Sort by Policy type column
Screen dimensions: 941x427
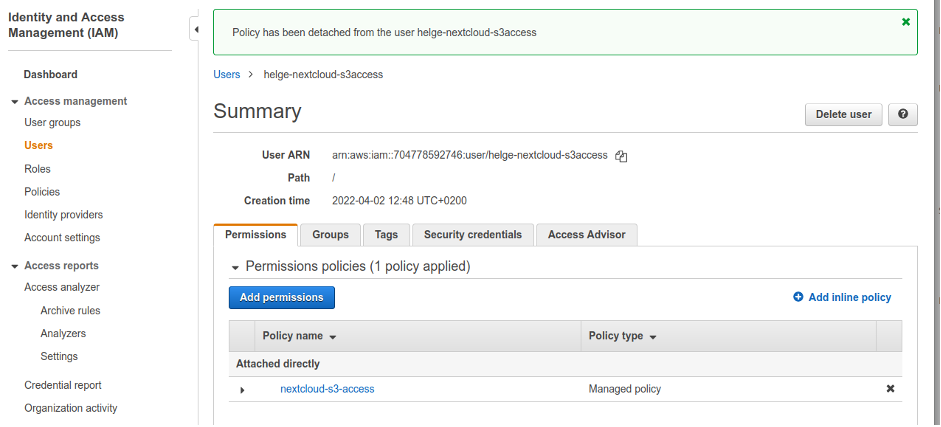coord(622,336)
